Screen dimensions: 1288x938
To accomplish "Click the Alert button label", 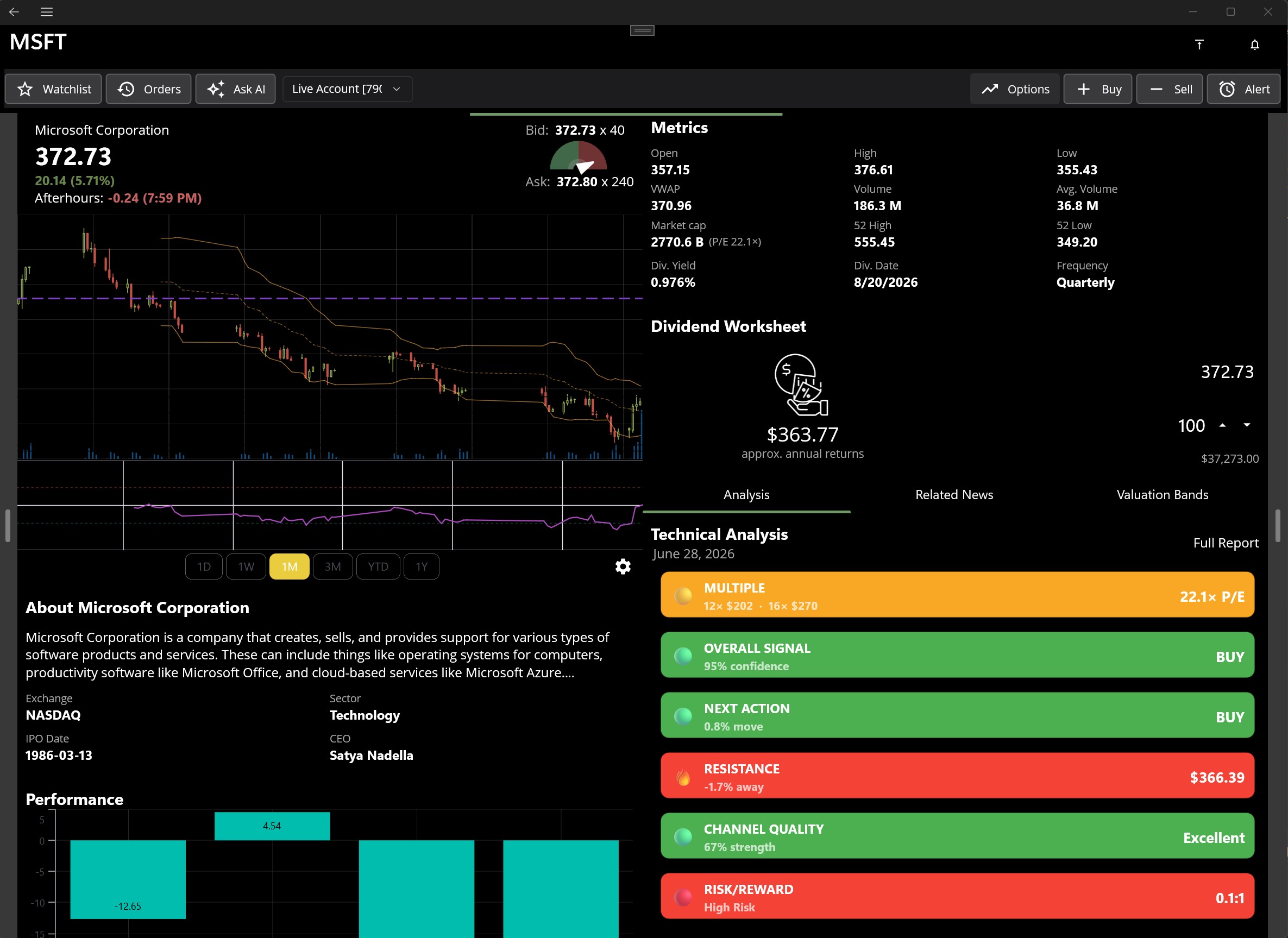I will [x=1258, y=89].
